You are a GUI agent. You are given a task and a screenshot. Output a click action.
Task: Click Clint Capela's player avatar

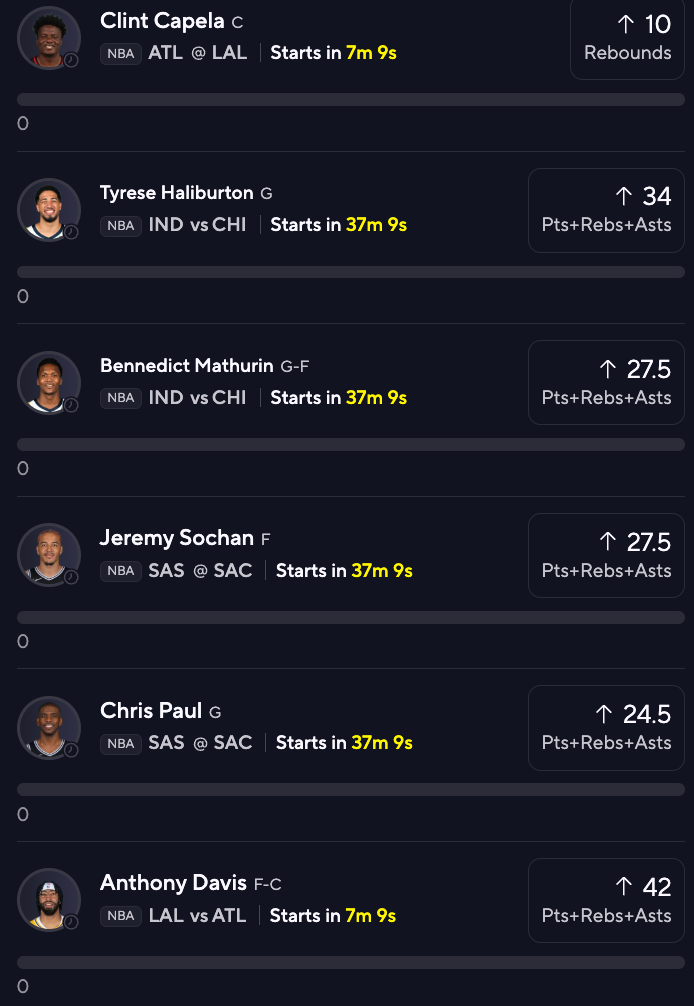[49, 37]
